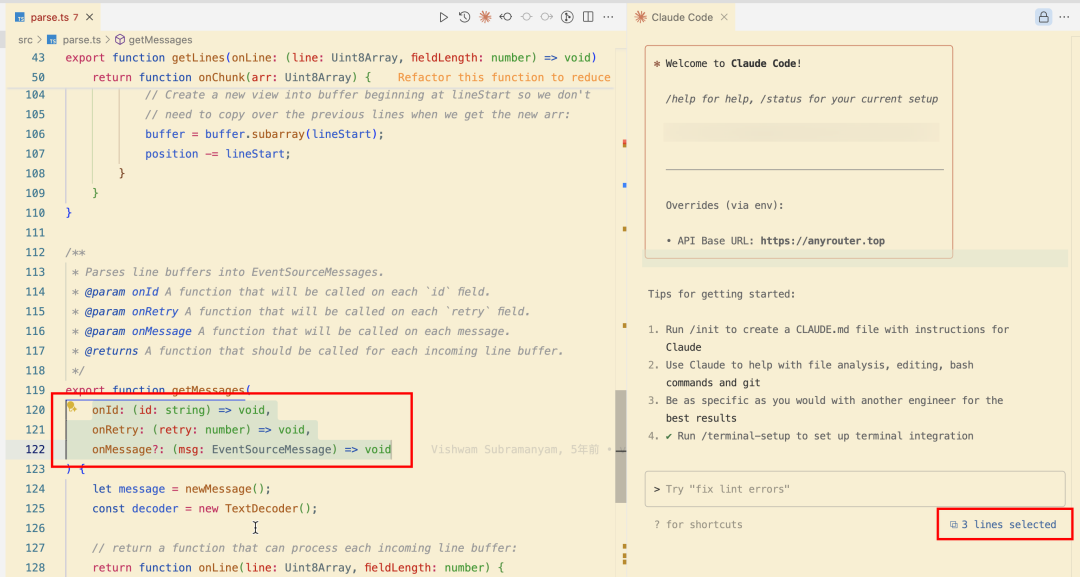Click inside the Claude prompt input field

[855, 489]
